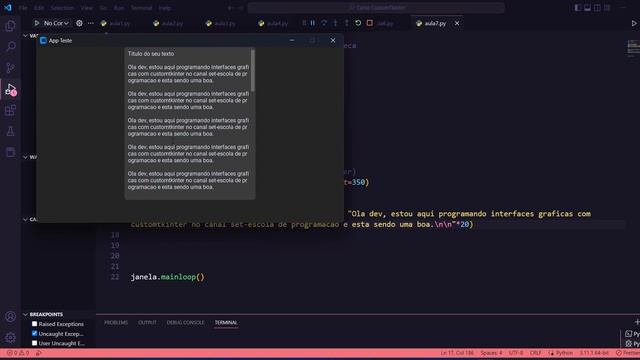
Task: Open the Explorer view in activity bar
Action: 10,26
